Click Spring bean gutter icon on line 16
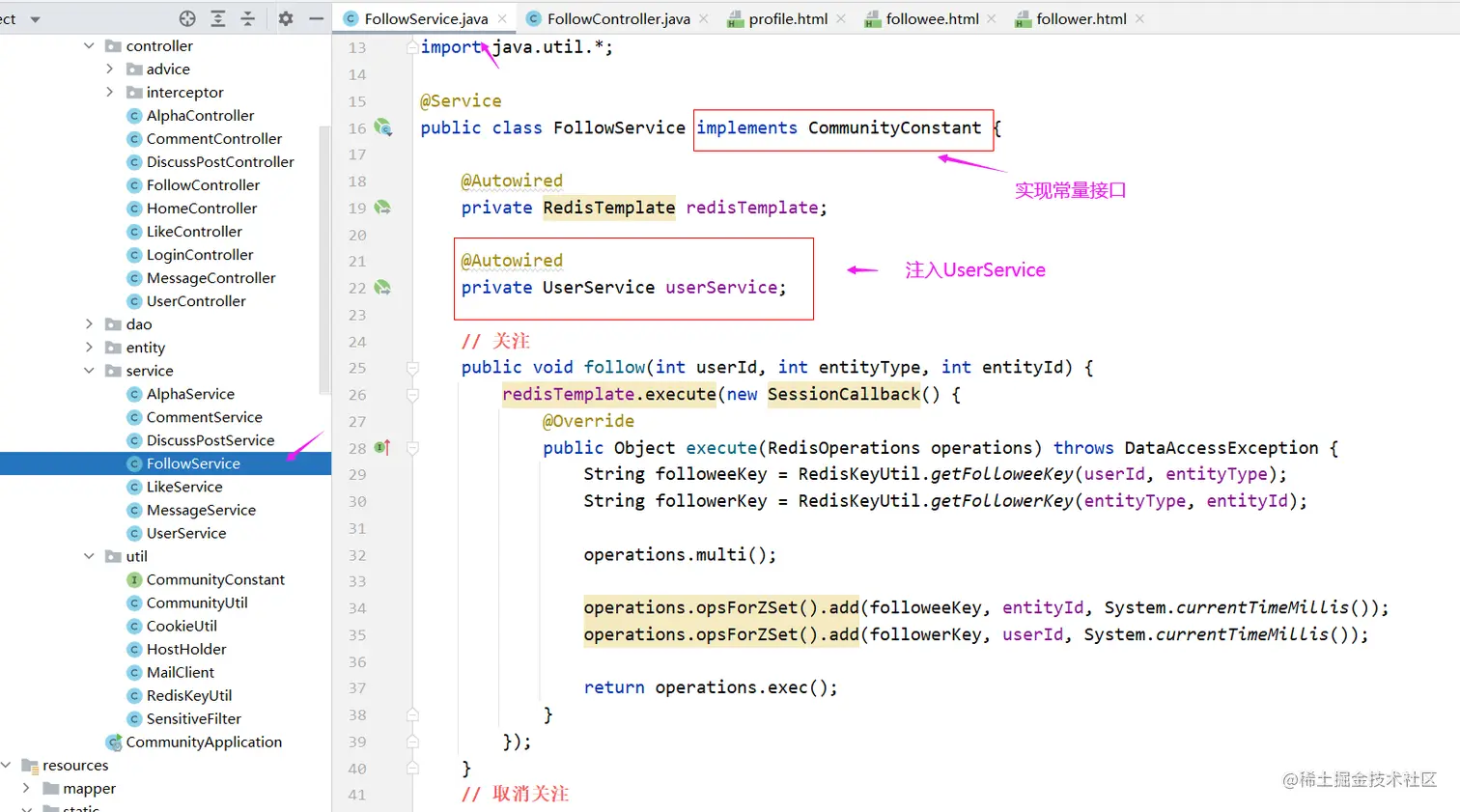The height and width of the screenshot is (812, 1460). coord(383,127)
